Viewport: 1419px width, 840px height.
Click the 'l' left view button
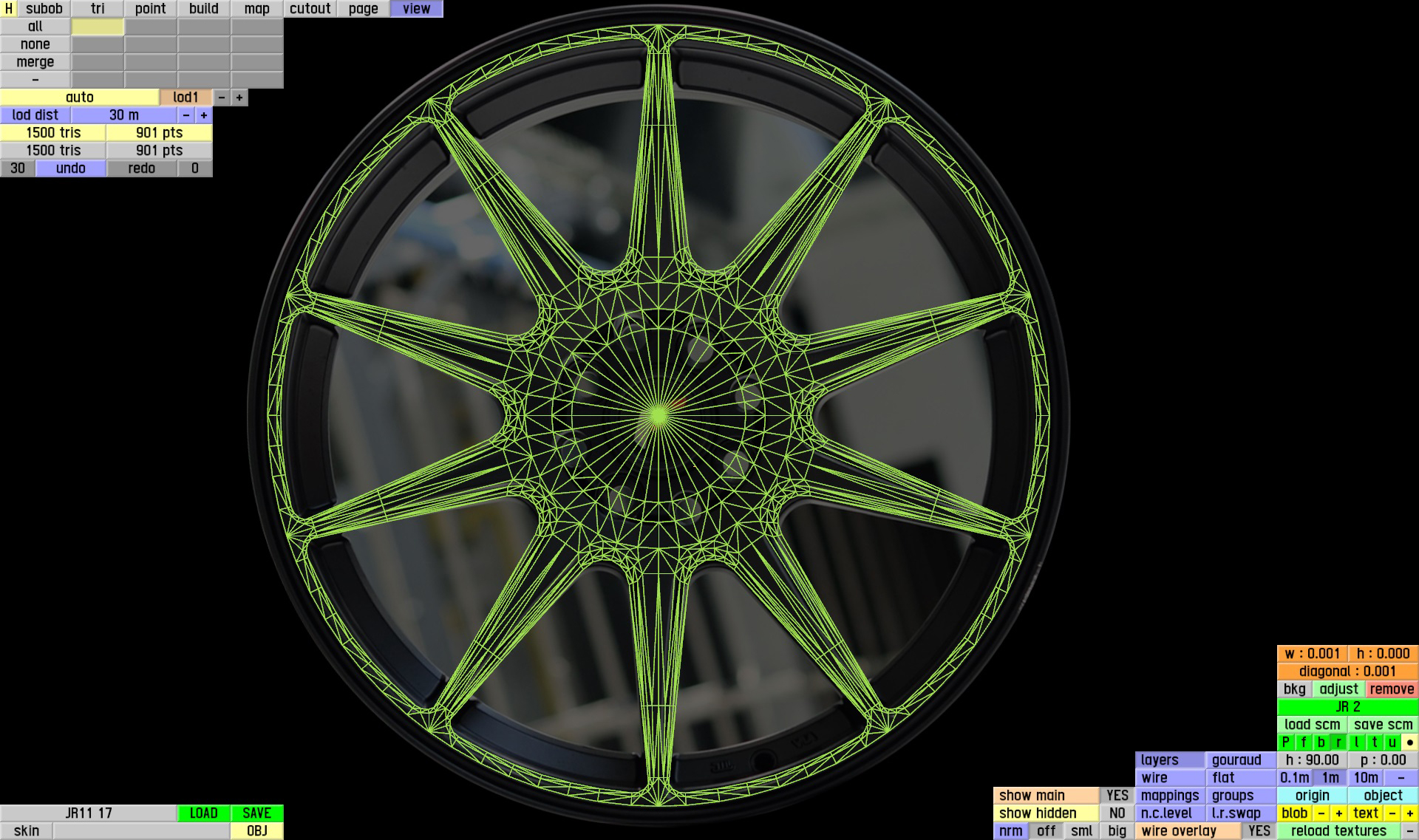1356,742
